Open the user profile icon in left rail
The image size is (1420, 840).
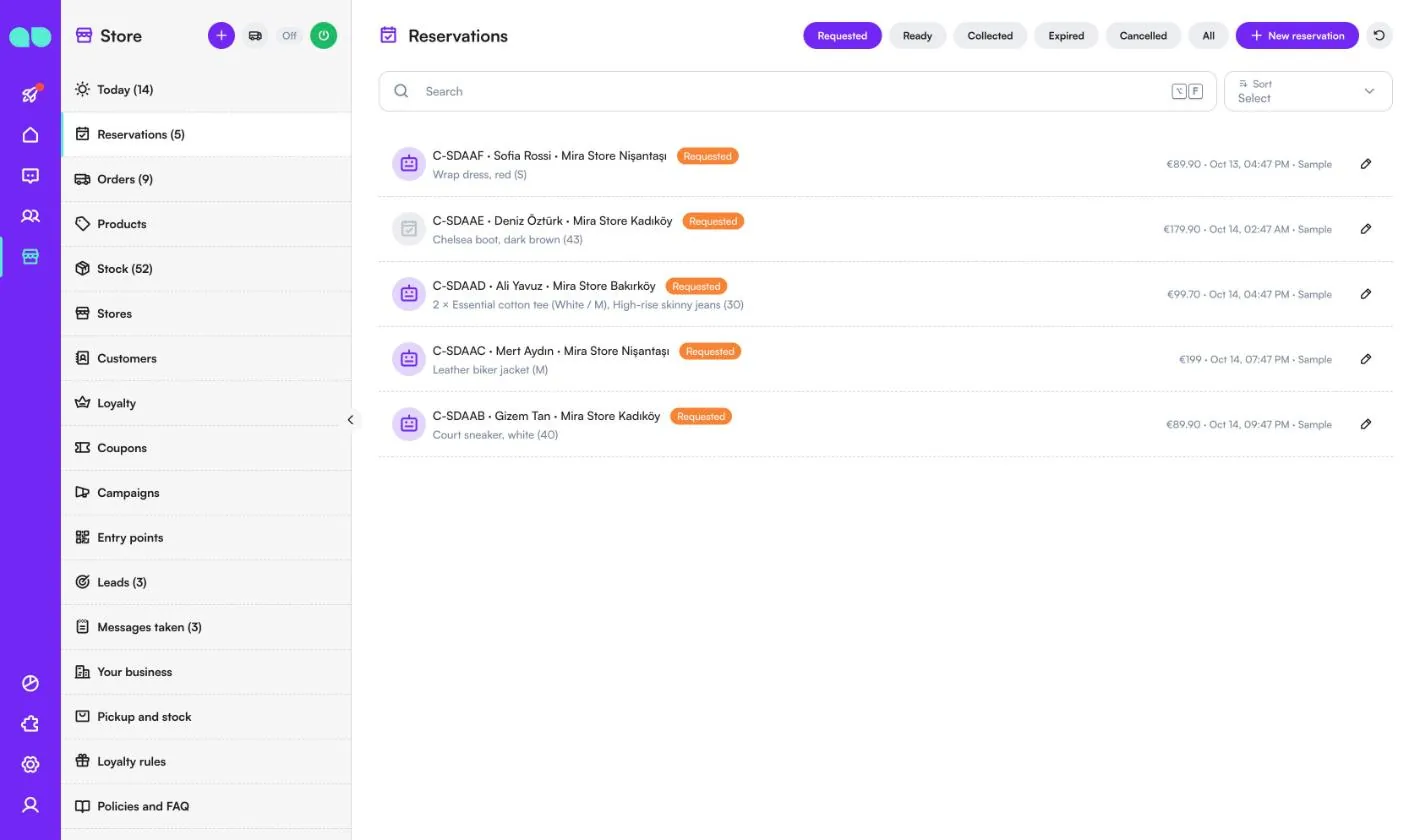click(30, 805)
